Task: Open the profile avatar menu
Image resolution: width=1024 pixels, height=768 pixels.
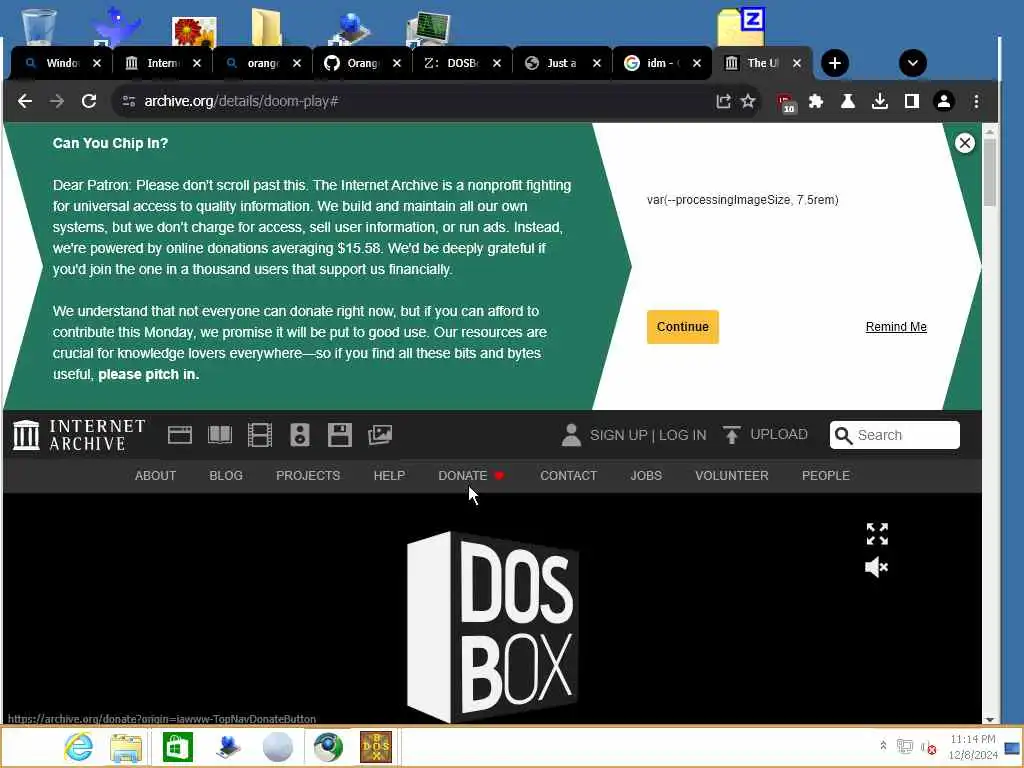Action: [944, 101]
